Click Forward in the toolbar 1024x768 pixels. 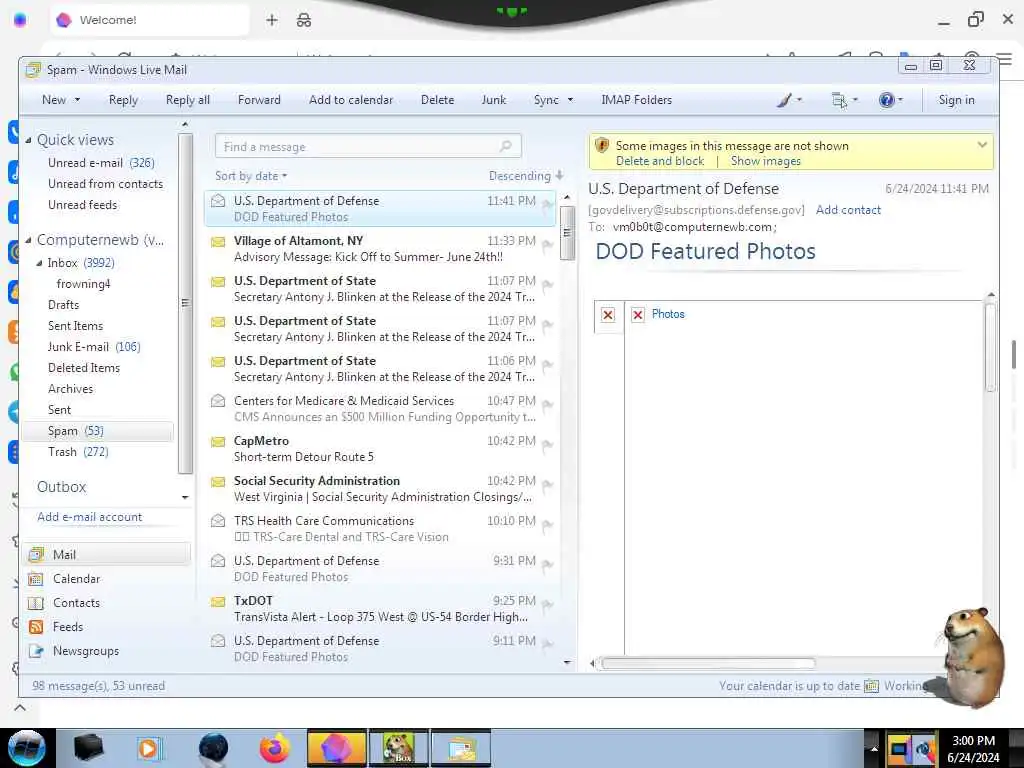click(259, 100)
